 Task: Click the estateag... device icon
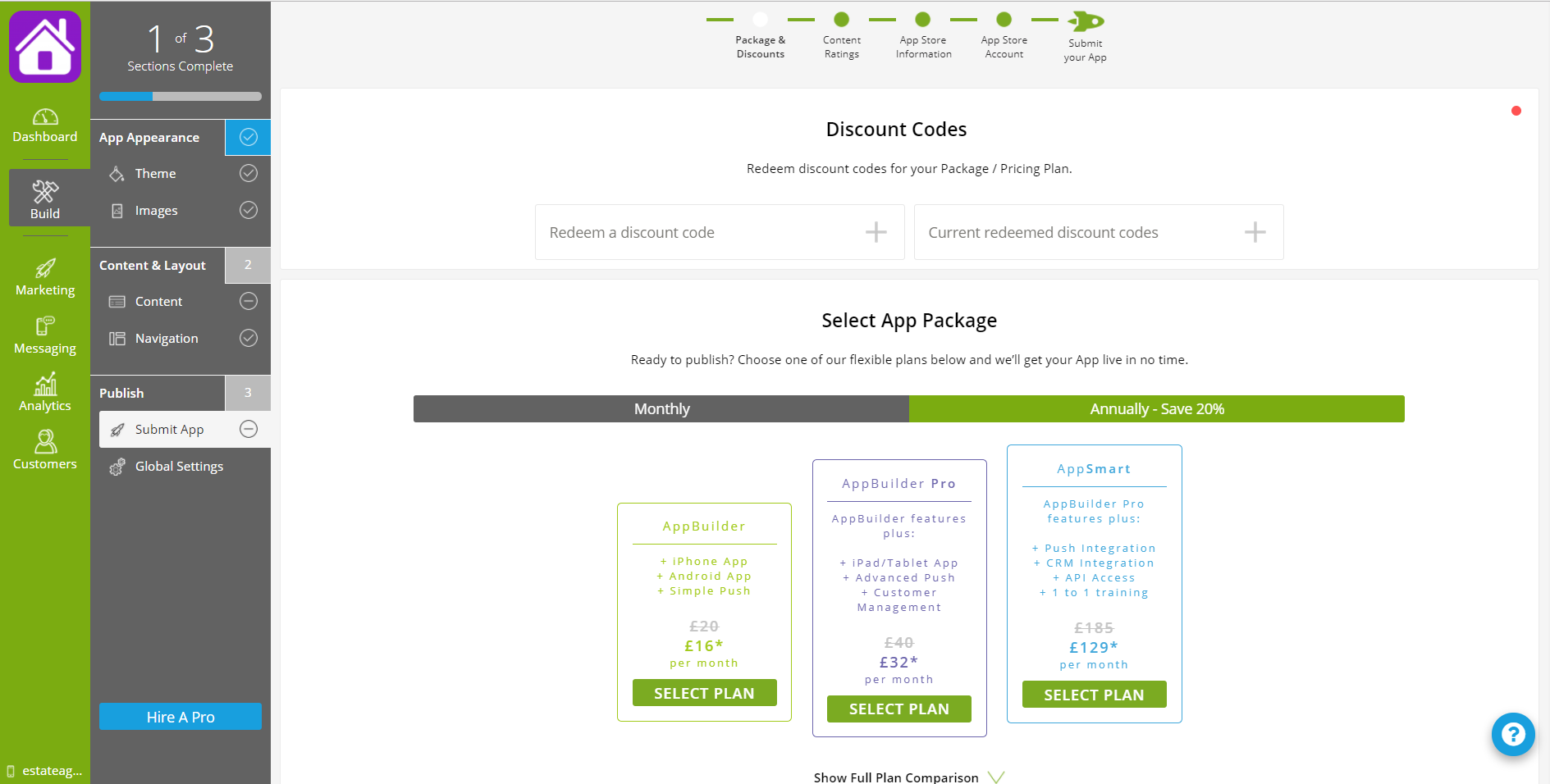[11, 771]
